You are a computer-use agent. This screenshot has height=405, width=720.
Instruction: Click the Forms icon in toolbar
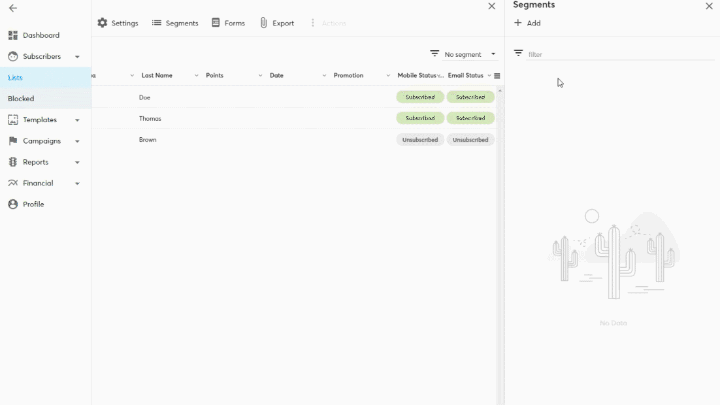pos(216,23)
